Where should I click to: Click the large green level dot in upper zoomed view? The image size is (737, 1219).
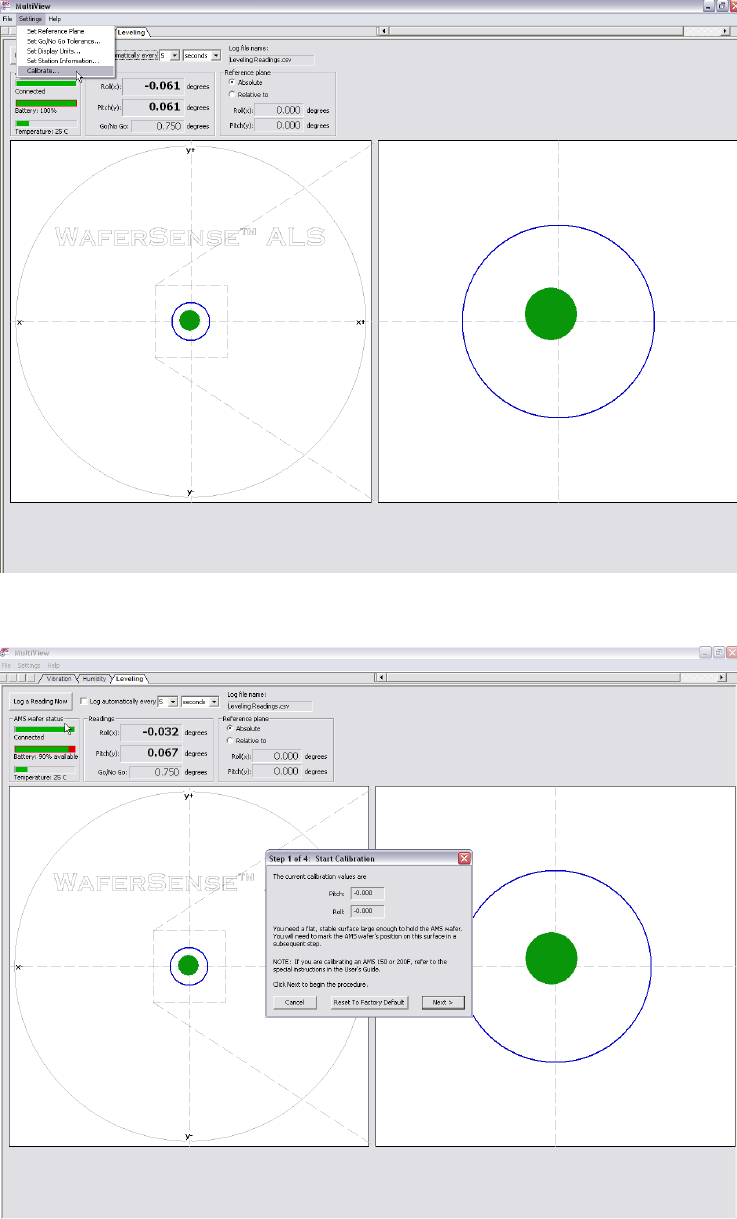click(x=551, y=312)
